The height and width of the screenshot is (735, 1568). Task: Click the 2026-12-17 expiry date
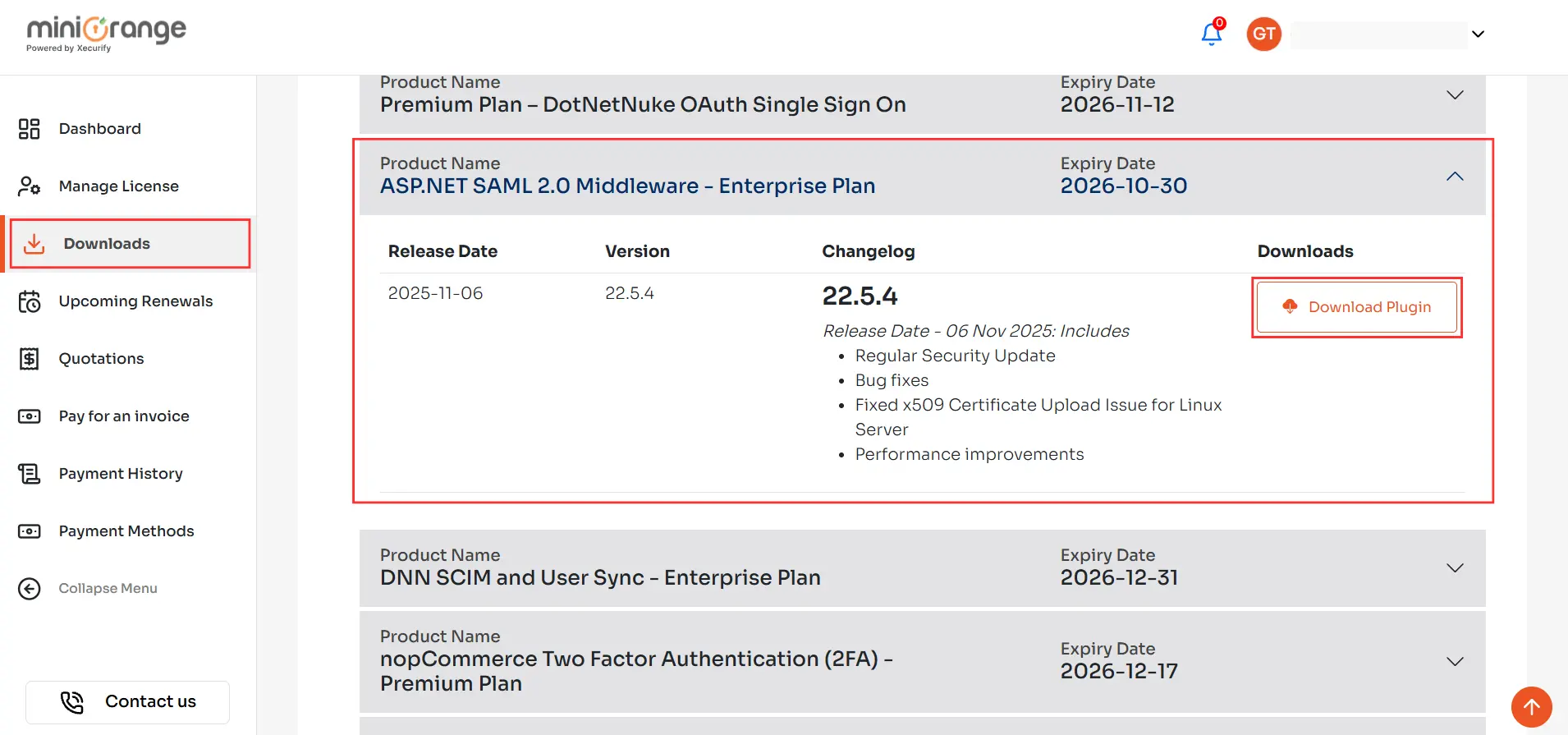[1119, 672]
